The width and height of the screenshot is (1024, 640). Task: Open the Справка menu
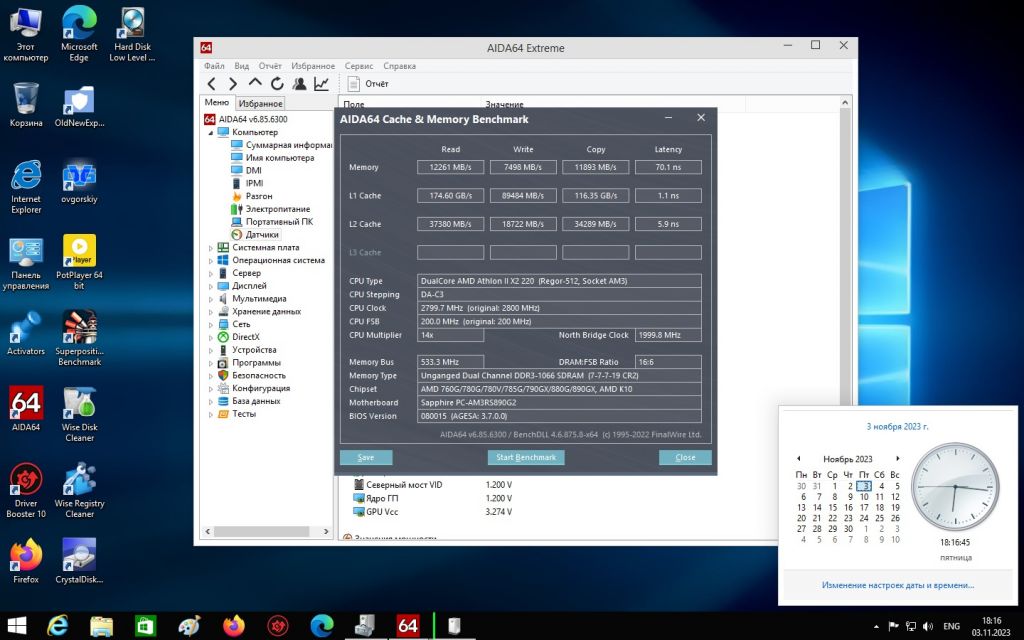click(399, 66)
